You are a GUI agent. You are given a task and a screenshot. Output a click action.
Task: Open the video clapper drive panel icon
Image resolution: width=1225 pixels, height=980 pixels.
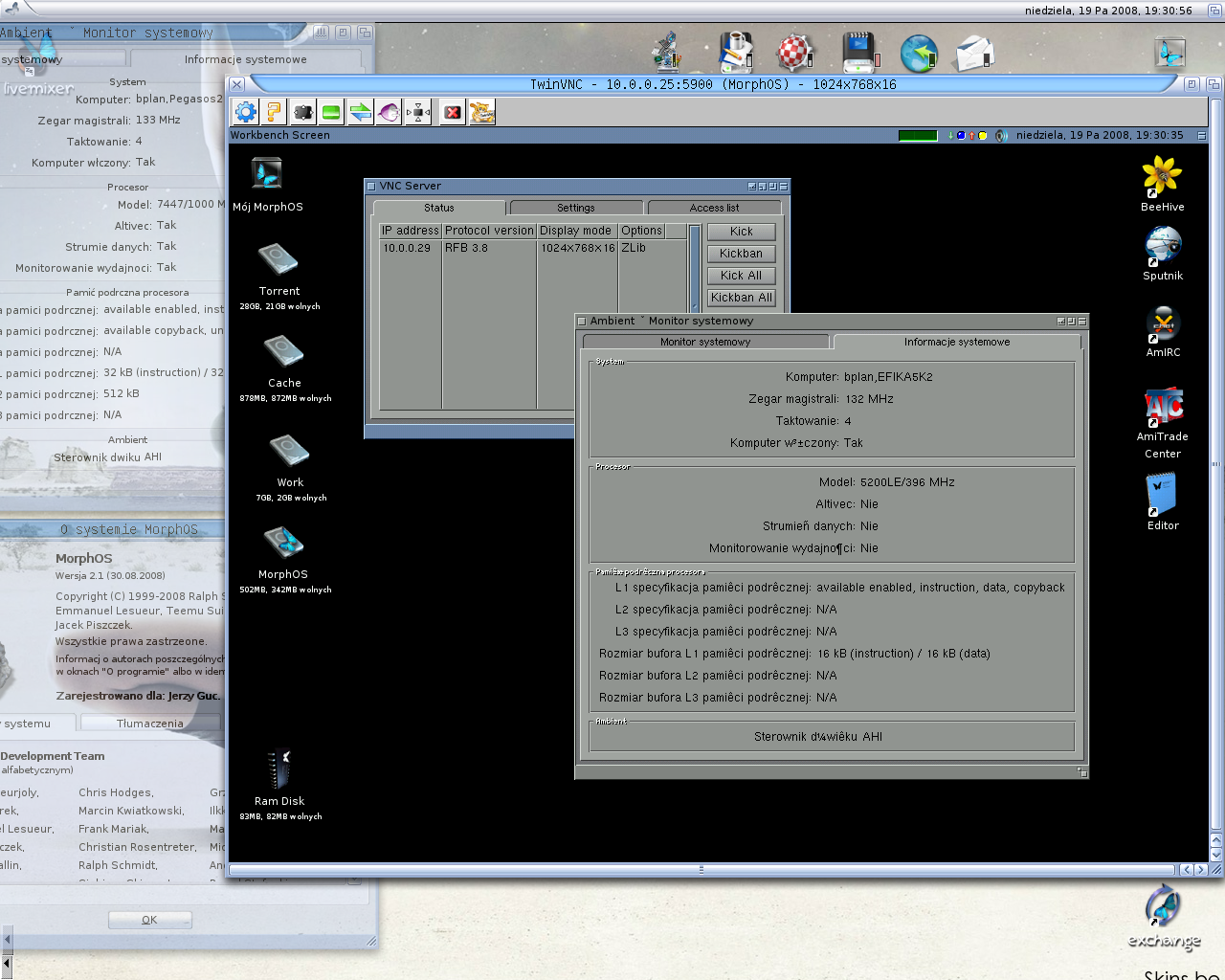pos(858,52)
